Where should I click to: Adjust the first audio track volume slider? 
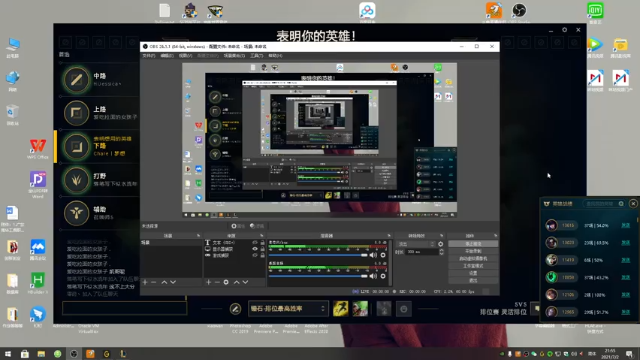pos(318,255)
